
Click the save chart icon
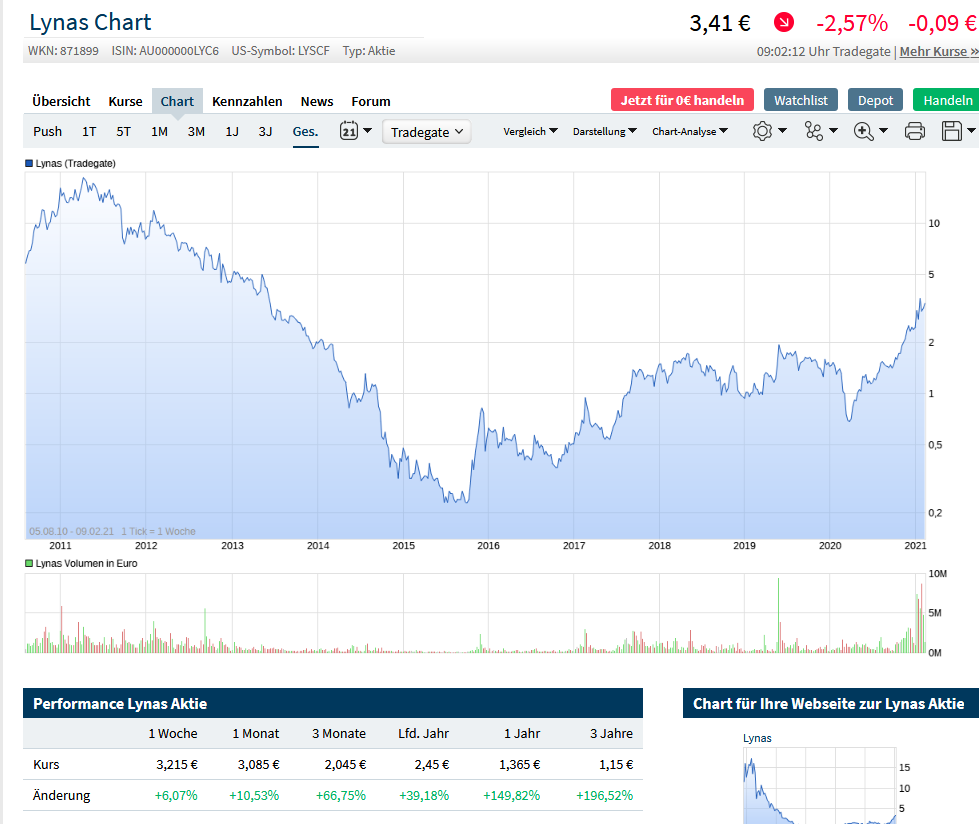pyautogui.click(x=953, y=131)
